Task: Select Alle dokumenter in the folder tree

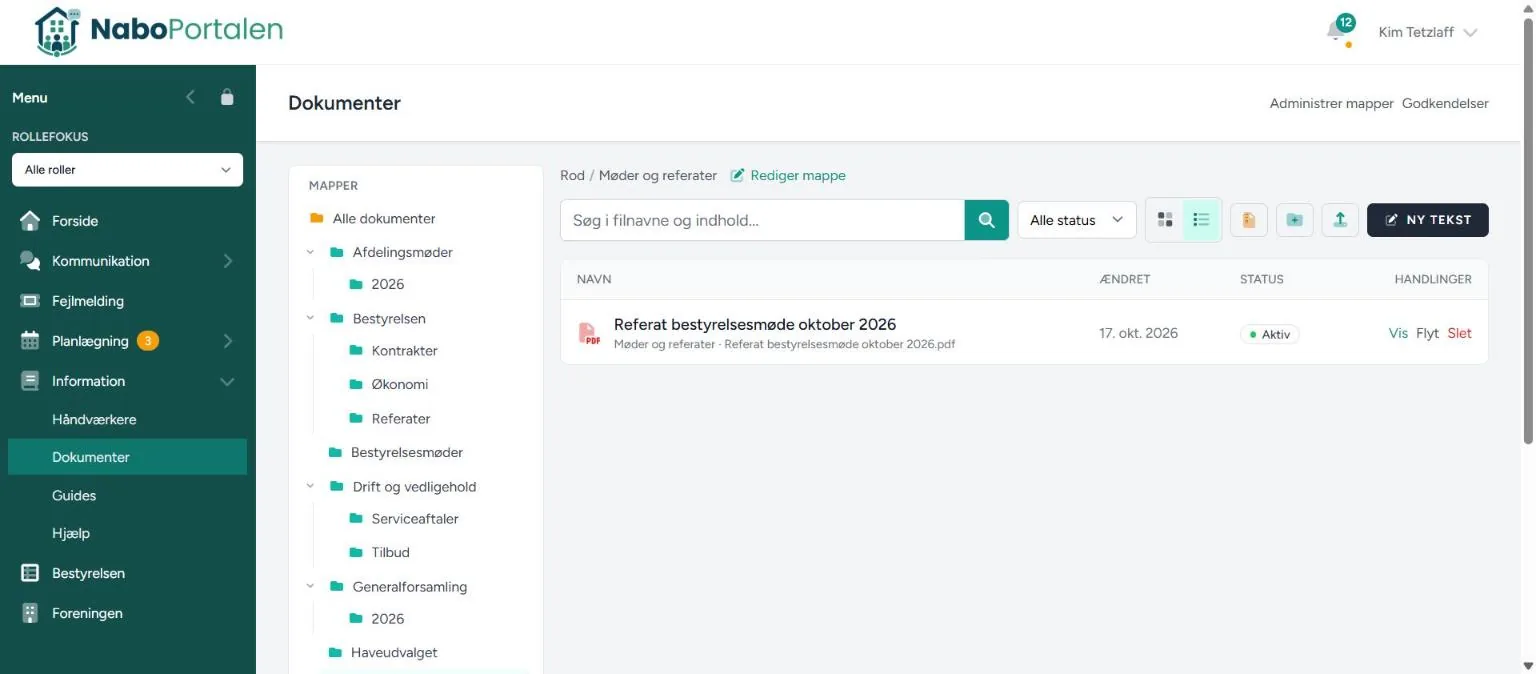Action: click(372, 218)
